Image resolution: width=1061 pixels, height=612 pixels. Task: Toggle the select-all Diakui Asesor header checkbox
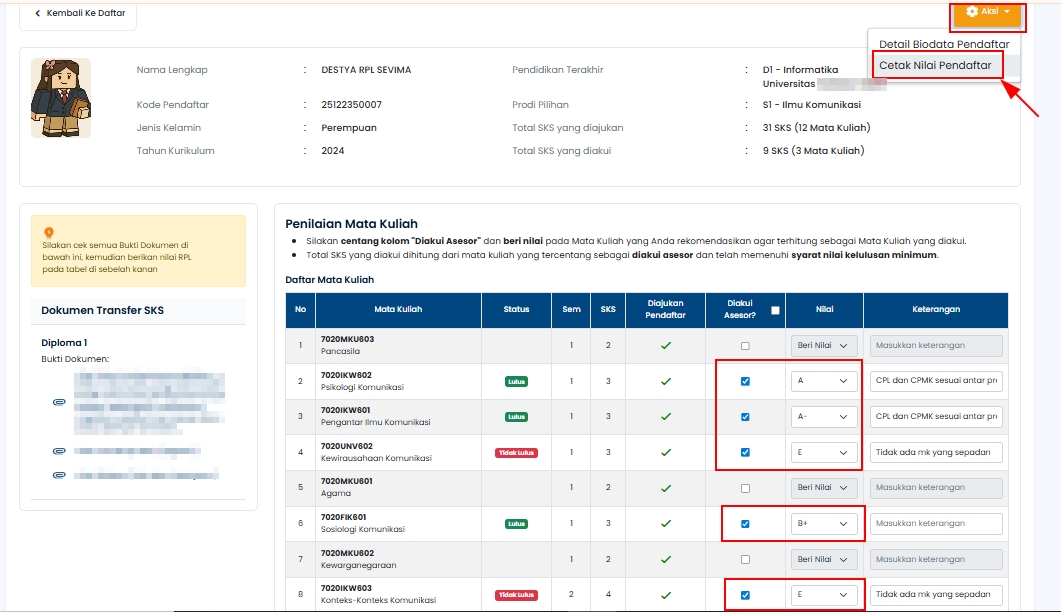[774, 310]
